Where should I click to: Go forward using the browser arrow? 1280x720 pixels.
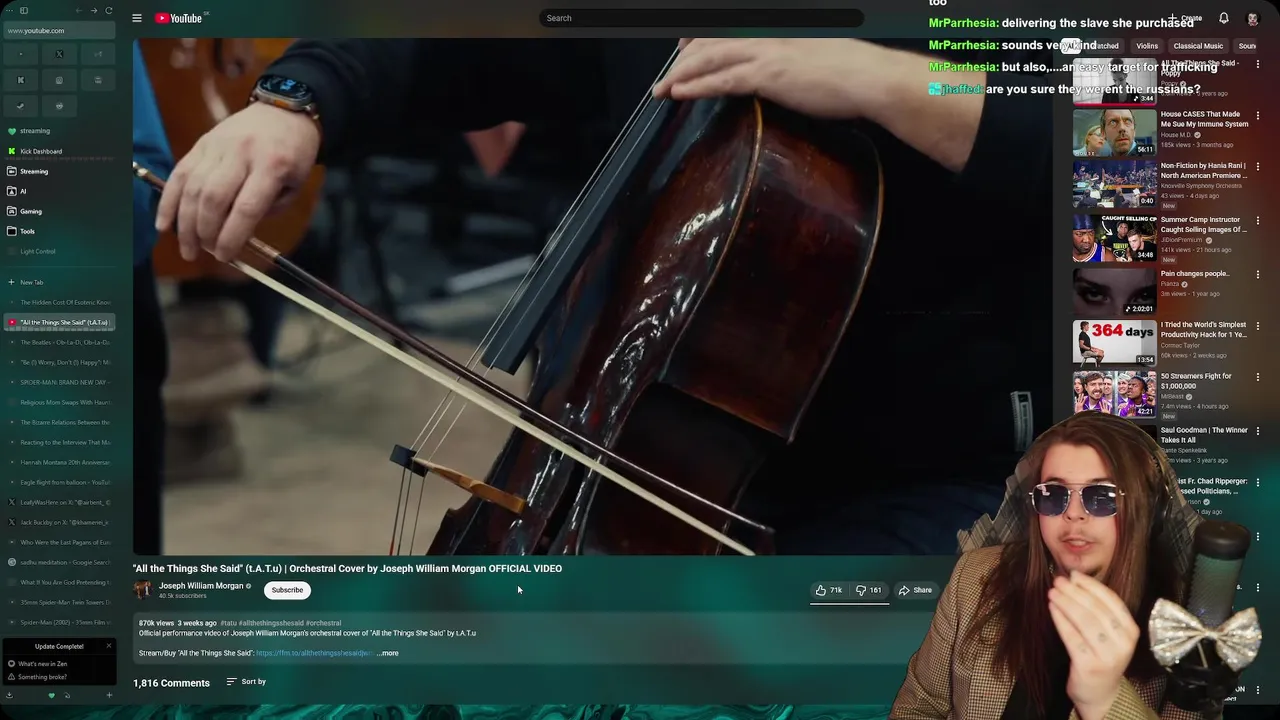(x=94, y=11)
